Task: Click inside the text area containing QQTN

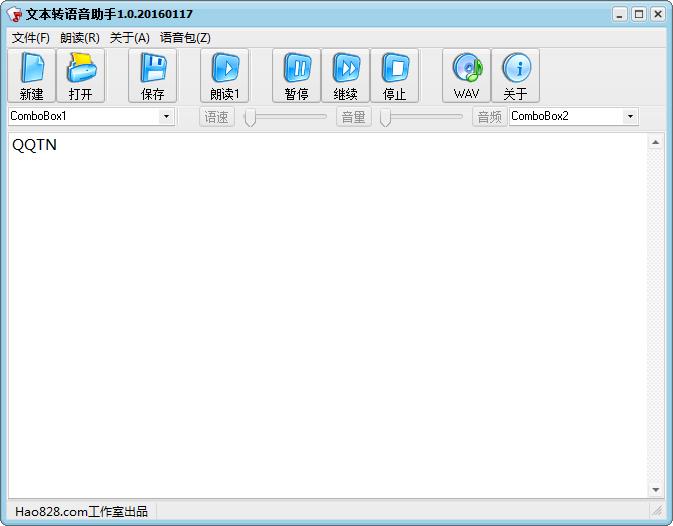Action: click(320, 300)
